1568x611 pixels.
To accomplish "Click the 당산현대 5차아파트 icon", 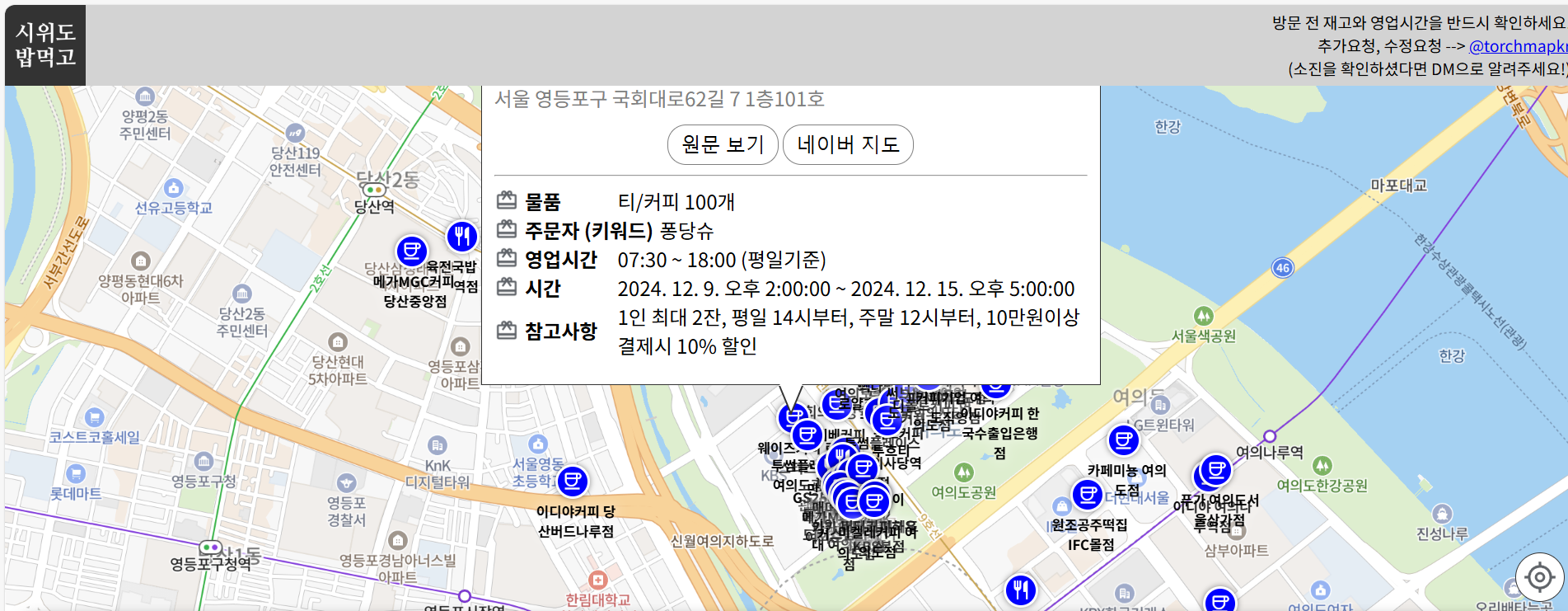I will point(338,342).
